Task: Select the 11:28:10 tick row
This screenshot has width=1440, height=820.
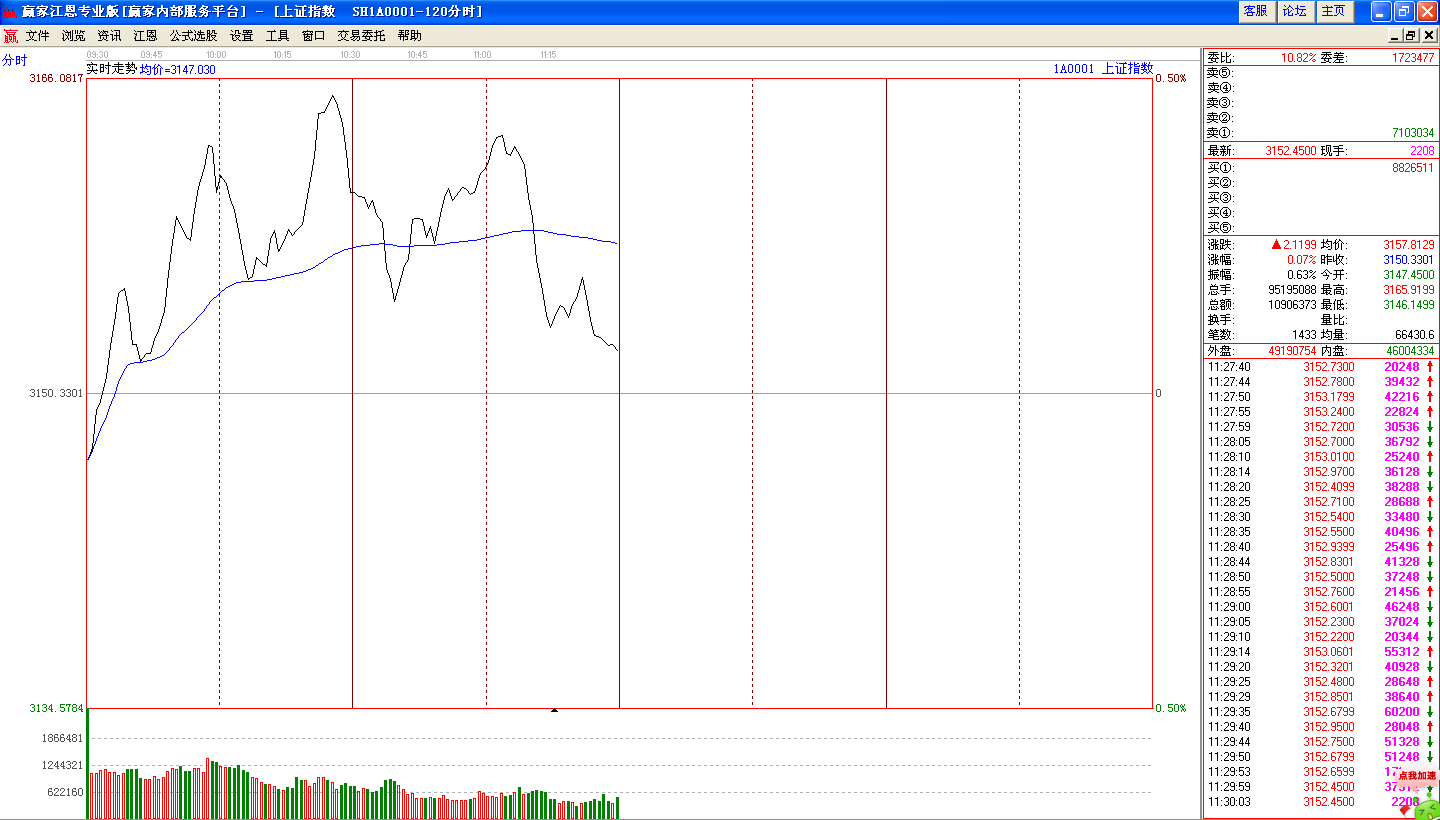Action: pyautogui.click(x=1320, y=457)
